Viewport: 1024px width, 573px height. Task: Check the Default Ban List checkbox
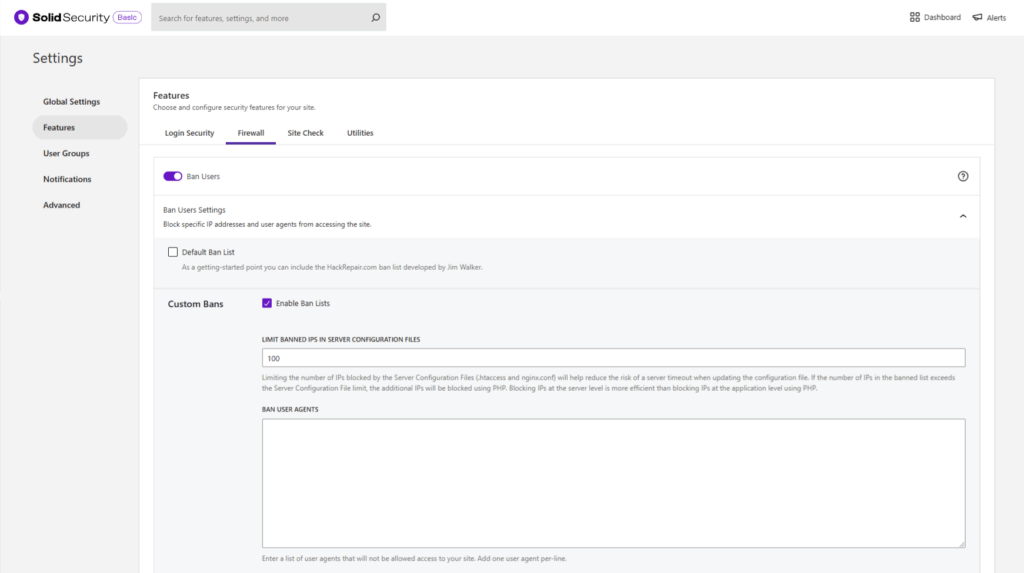coord(173,252)
